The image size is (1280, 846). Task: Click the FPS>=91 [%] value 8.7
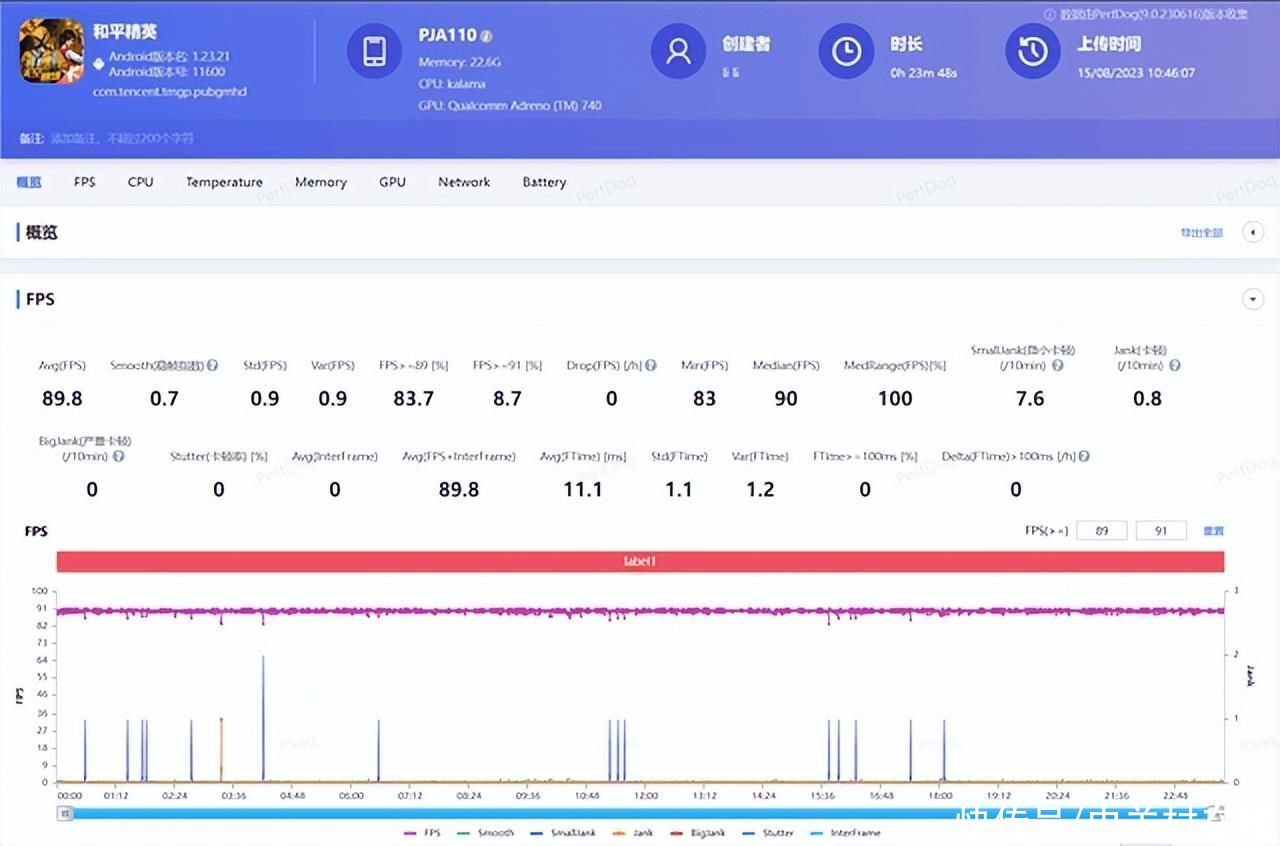(507, 398)
